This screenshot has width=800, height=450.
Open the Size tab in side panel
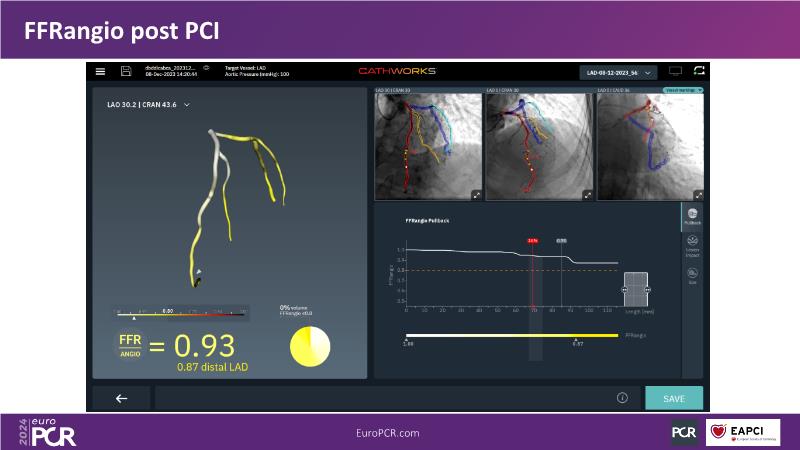693,275
